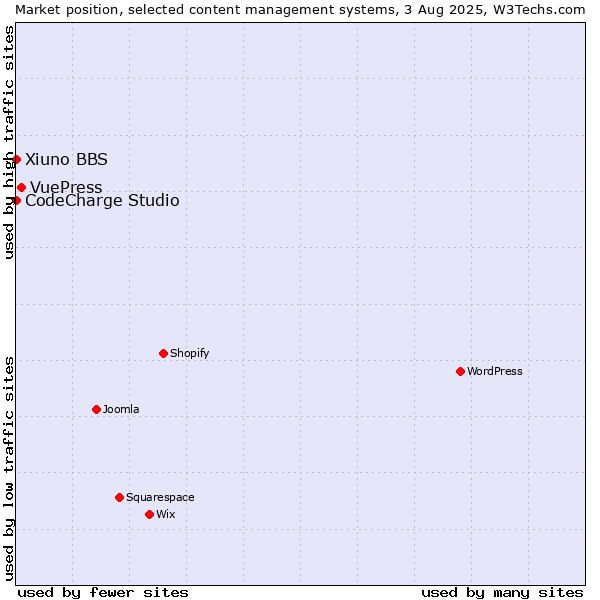Screen dimensions: 600x600
Task: Select the 'Squarespace' label text
Action: click(160, 497)
